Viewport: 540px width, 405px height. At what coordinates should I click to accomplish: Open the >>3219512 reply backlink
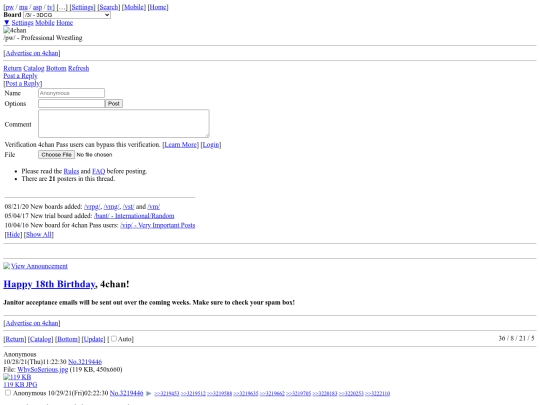coord(193,393)
